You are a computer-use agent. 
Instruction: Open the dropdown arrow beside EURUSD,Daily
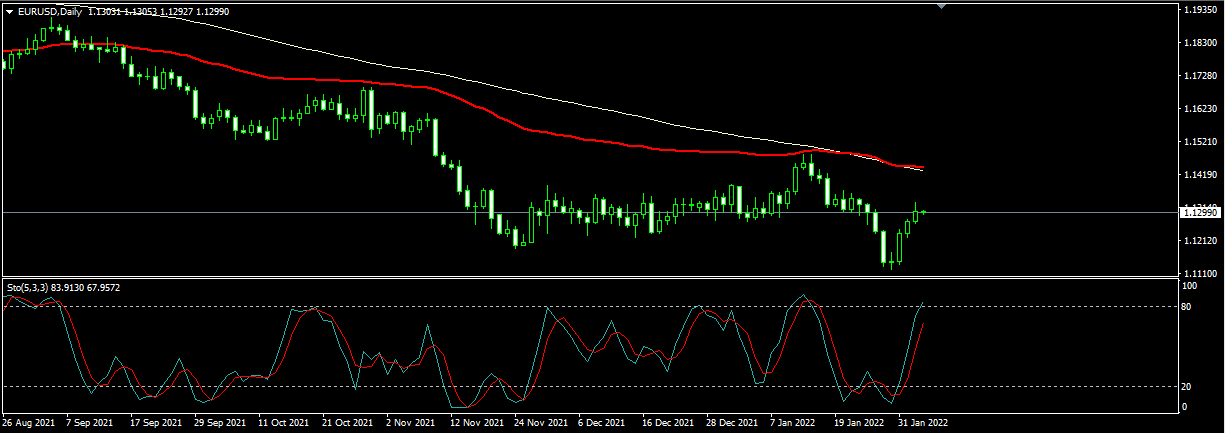9,11
